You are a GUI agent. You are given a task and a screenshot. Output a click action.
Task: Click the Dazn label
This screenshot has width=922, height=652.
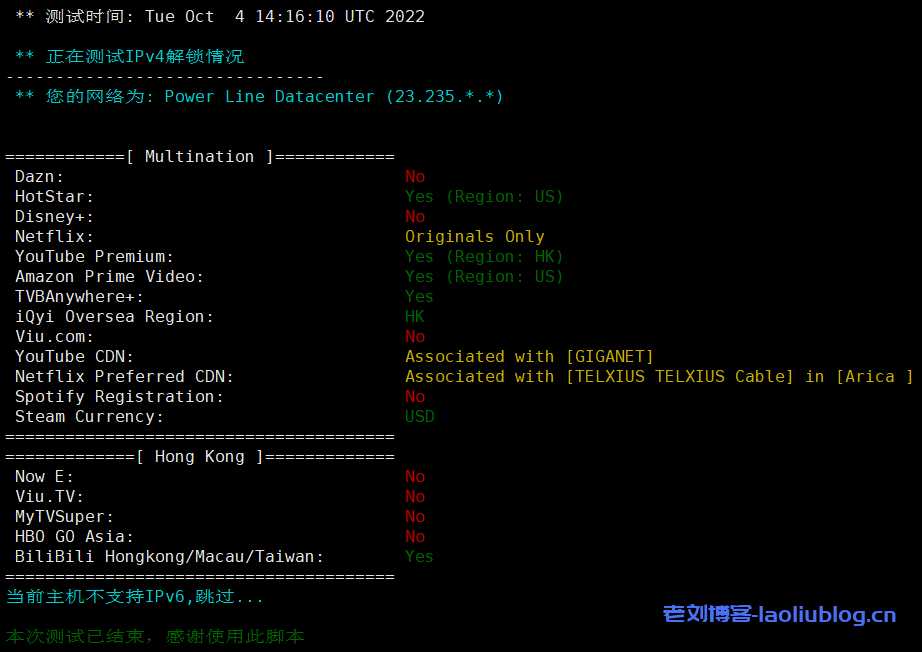point(40,176)
